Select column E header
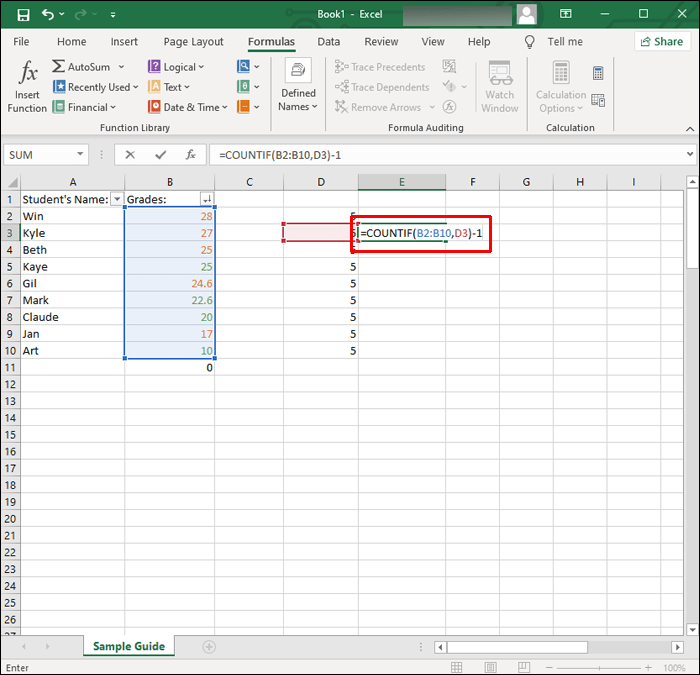This screenshot has height=675, width=700. (402, 182)
